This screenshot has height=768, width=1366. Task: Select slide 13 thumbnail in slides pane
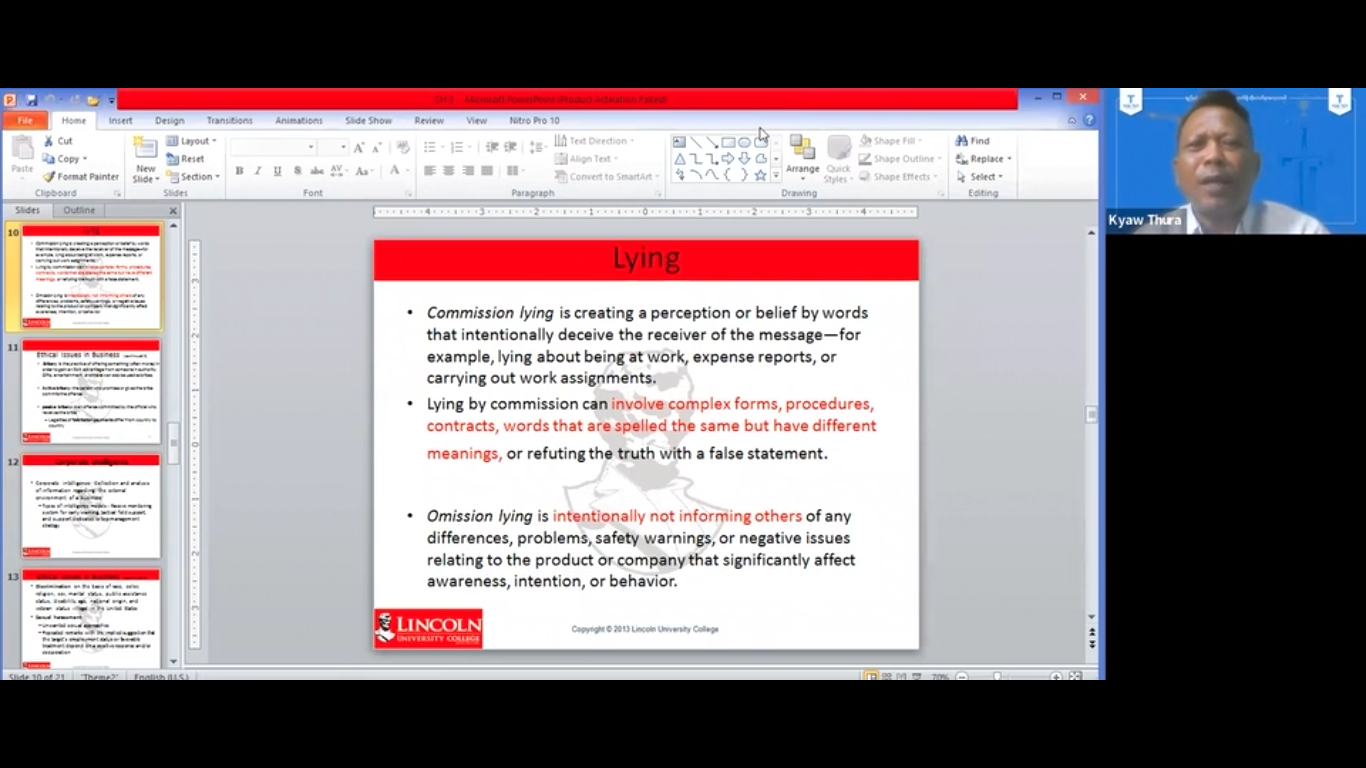click(91, 618)
